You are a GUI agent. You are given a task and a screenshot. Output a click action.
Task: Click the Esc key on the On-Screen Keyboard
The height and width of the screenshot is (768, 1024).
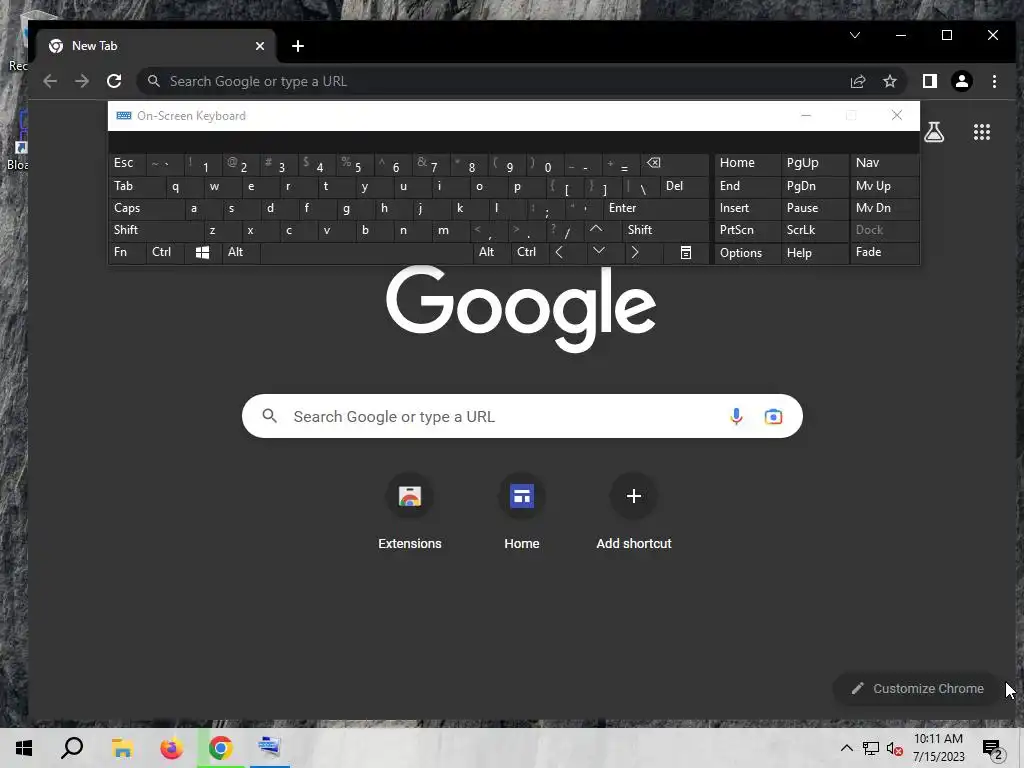click(127, 163)
